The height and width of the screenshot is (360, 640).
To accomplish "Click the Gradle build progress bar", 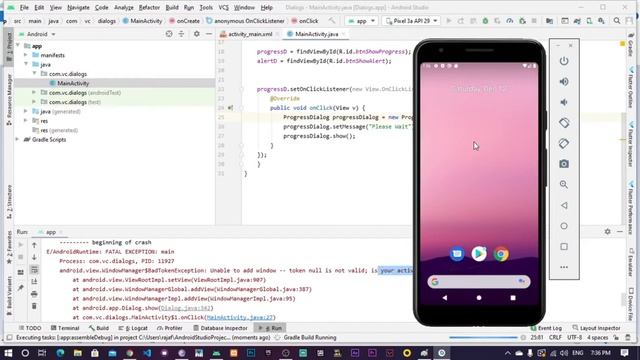I will click(x=483, y=338).
